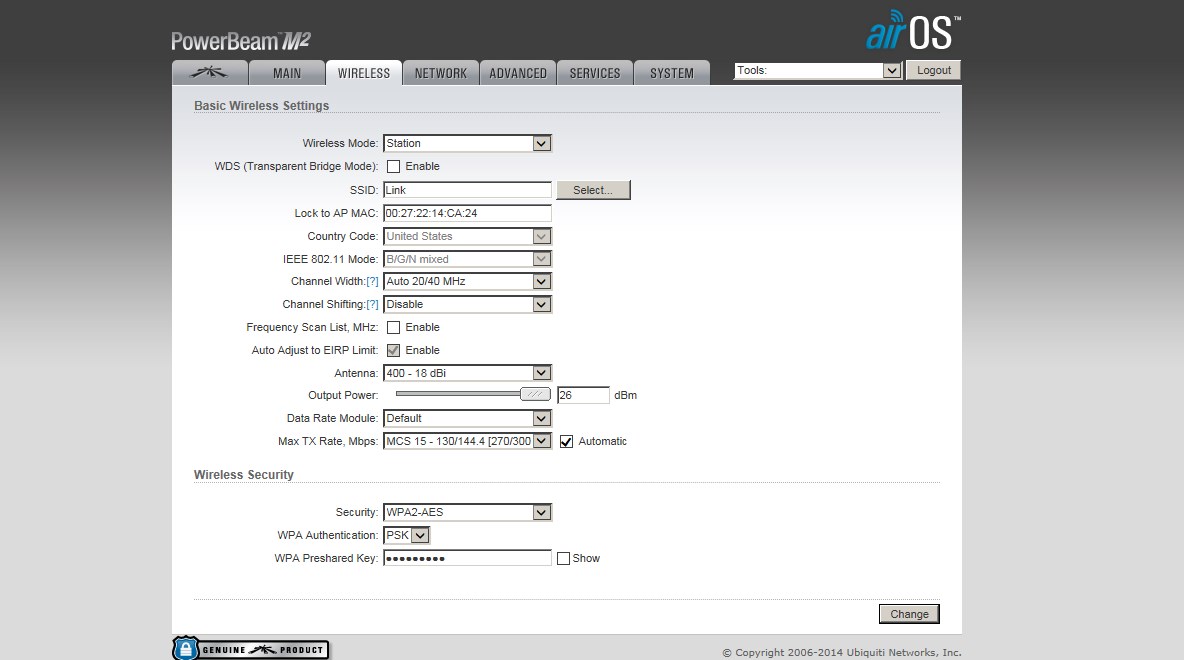
Task: Toggle Auto Adjust to EIRP Limit checkbox
Action: [x=393, y=350]
